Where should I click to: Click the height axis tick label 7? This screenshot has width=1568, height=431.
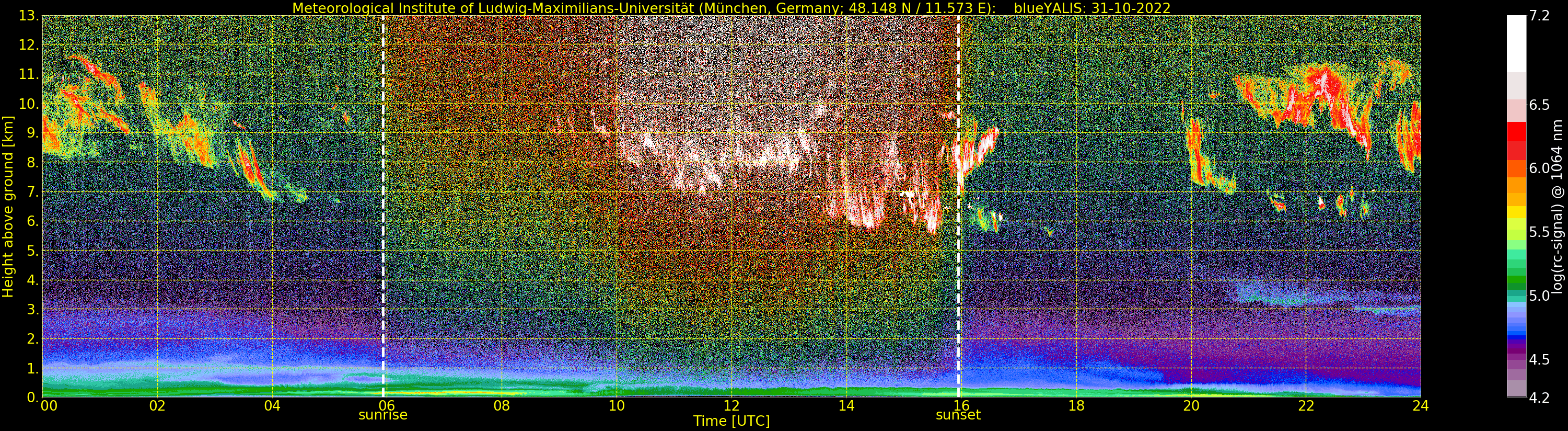coord(32,192)
